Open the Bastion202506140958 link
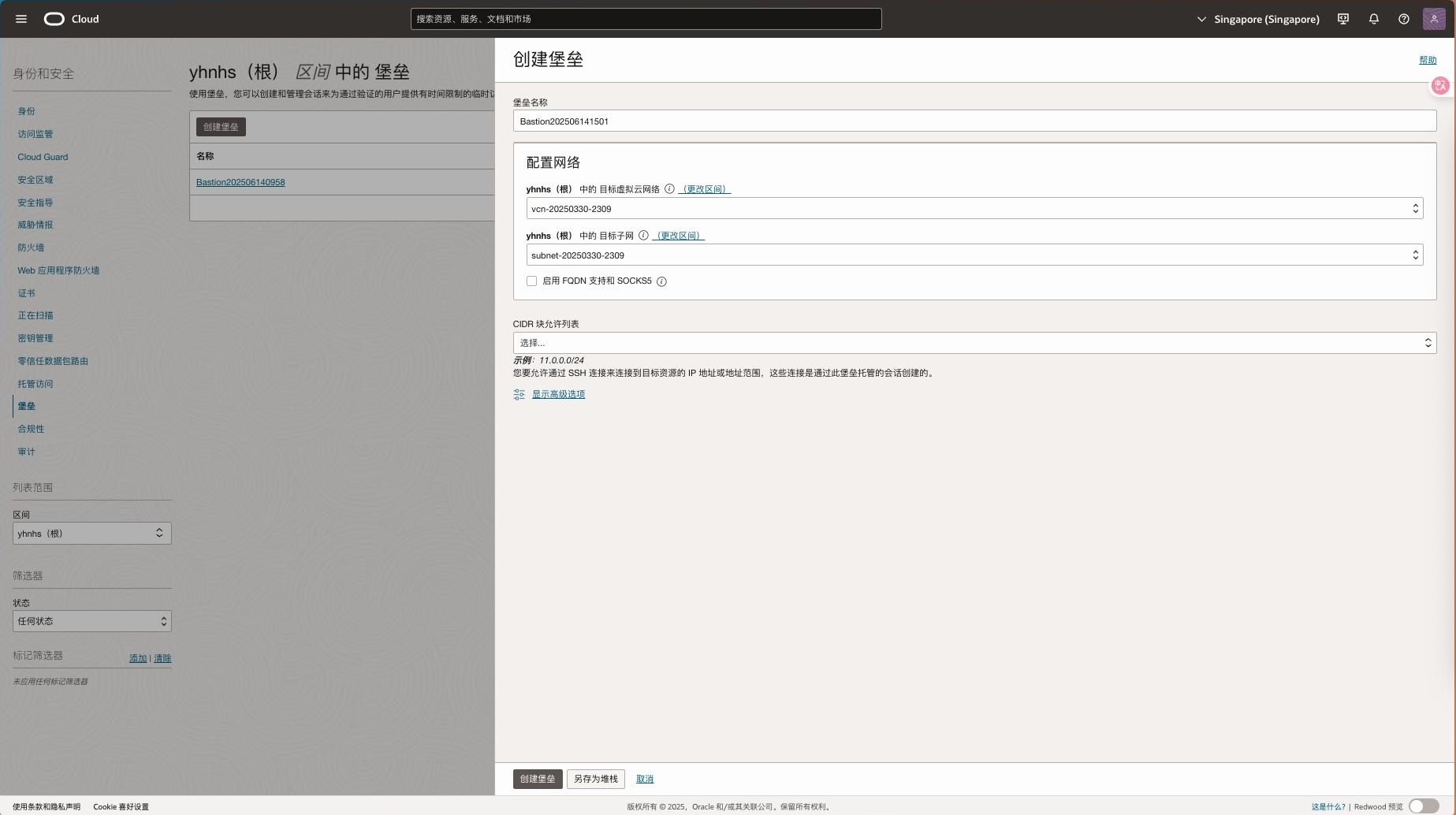Screen dimensions: 1456x815 pos(240,183)
